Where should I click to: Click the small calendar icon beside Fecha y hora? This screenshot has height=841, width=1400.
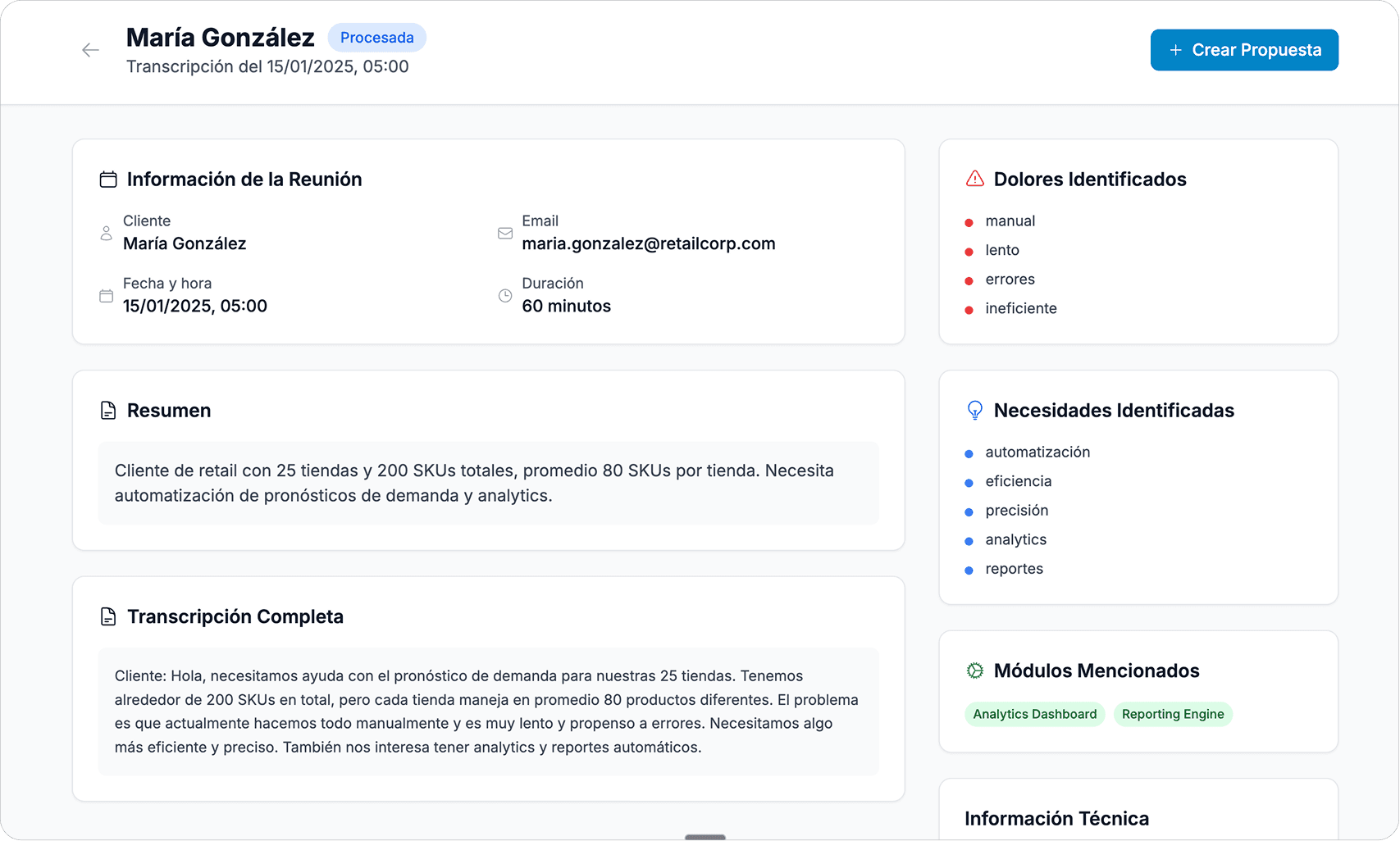[106, 295]
